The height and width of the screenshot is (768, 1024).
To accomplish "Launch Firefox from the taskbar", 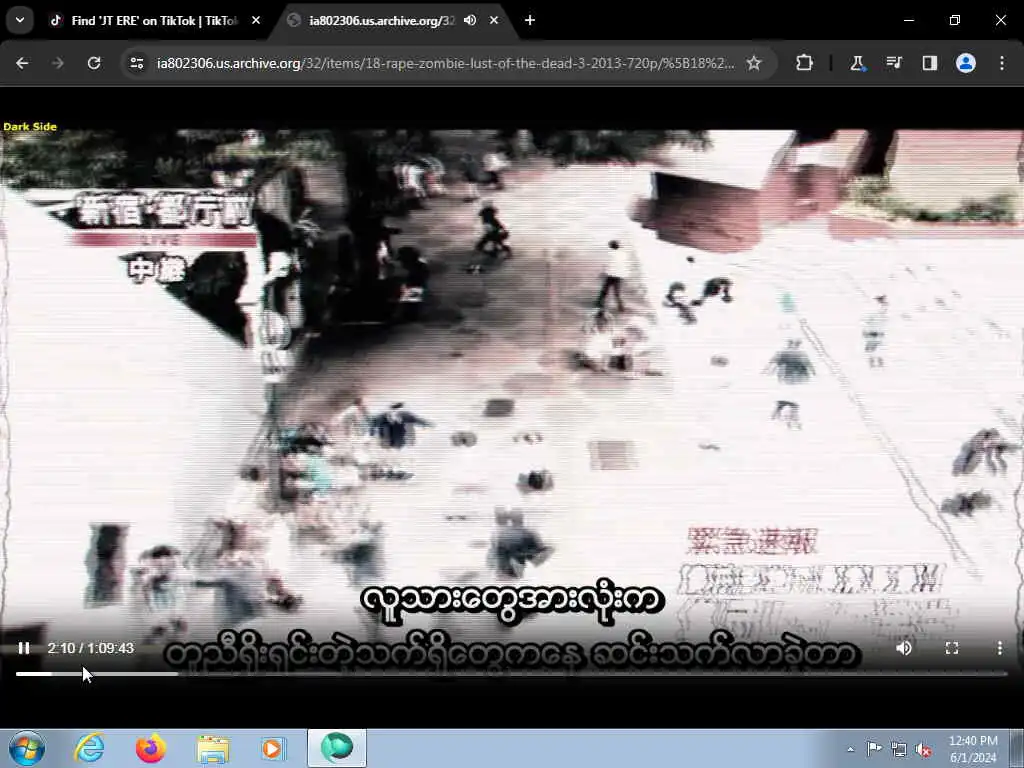I will [x=151, y=748].
